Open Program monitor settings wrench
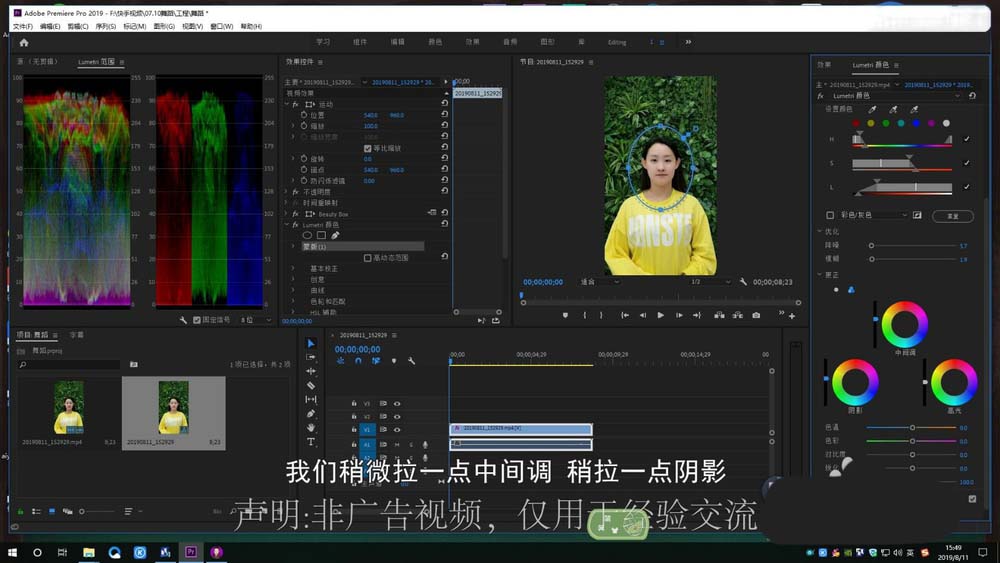 pos(743,282)
